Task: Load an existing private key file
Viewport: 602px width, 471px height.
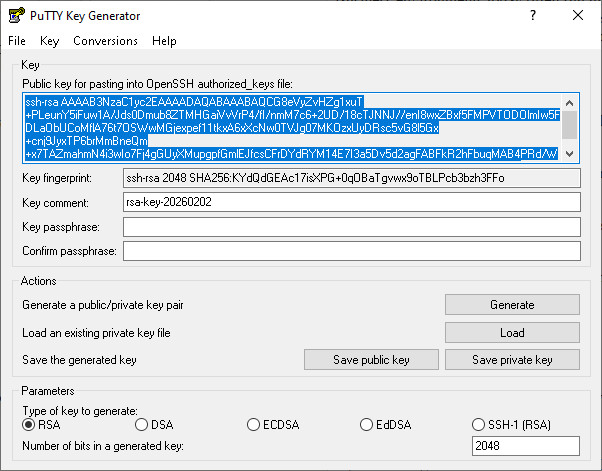Action: (512, 332)
